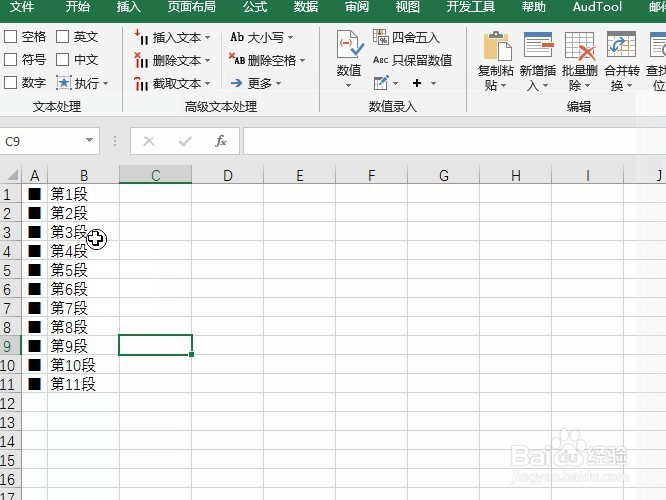Click the Batch Delete (批量删除) icon

580,46
